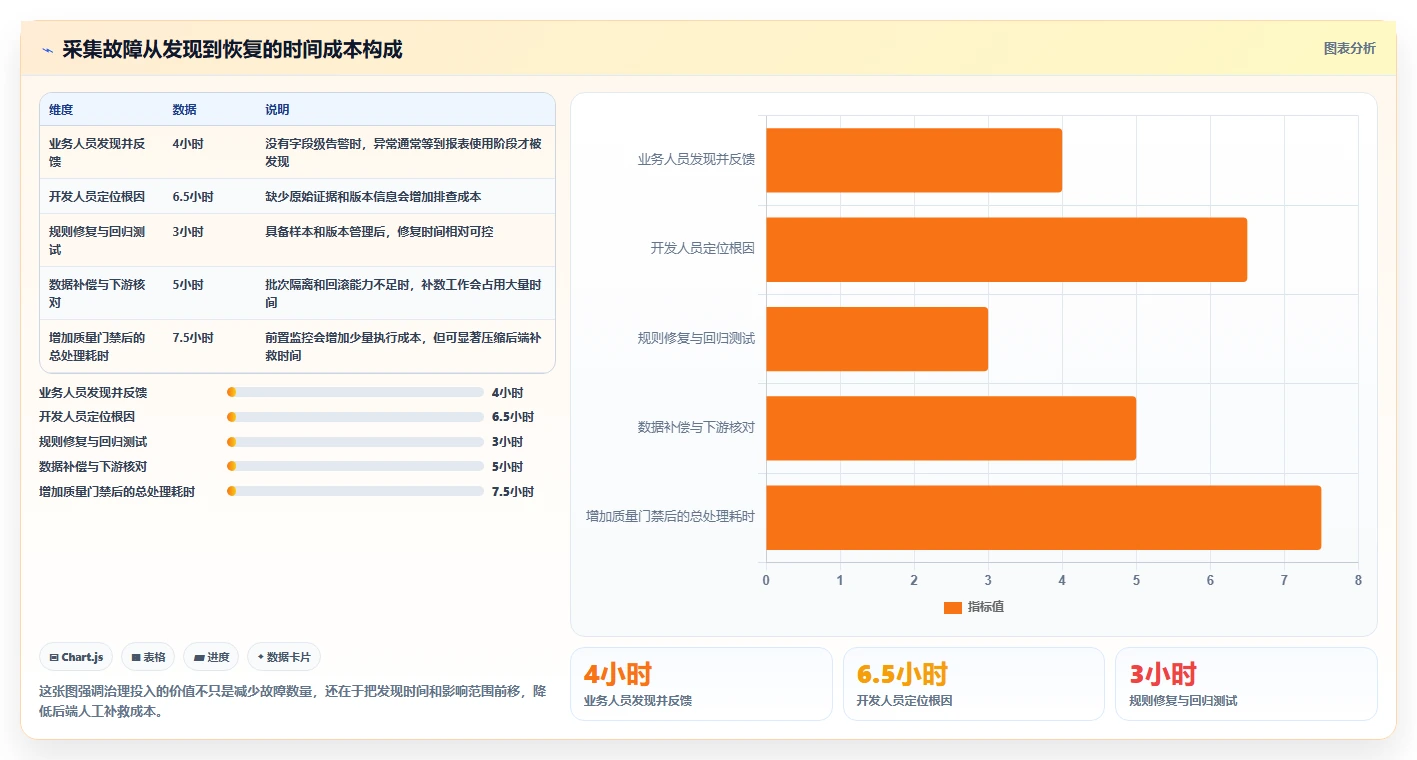The image size is (1417, 760).
Task: Toggle the 指标值 legend swatch
Action: (x=952, y=607)
